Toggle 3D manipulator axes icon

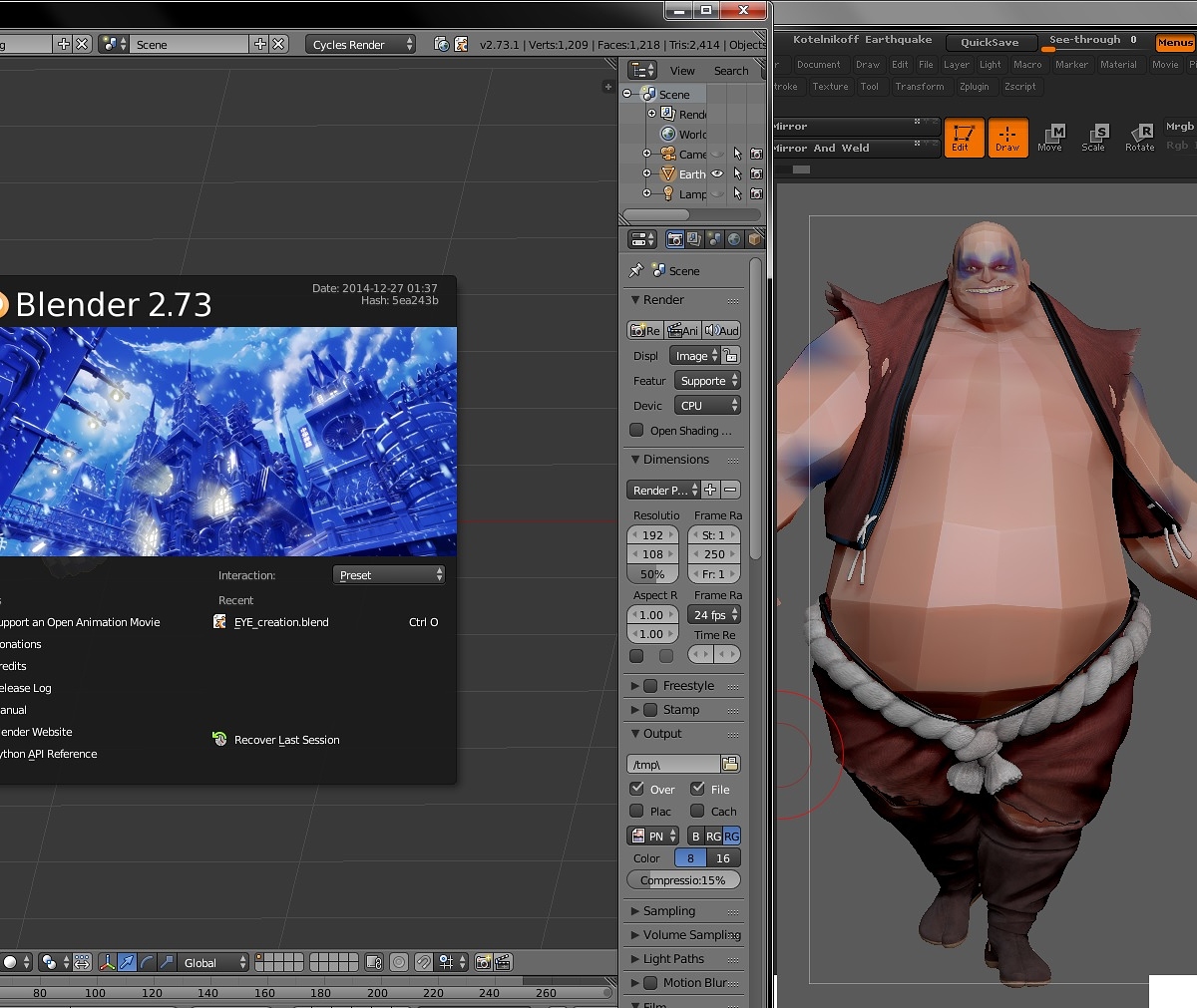tap(107, 962)
